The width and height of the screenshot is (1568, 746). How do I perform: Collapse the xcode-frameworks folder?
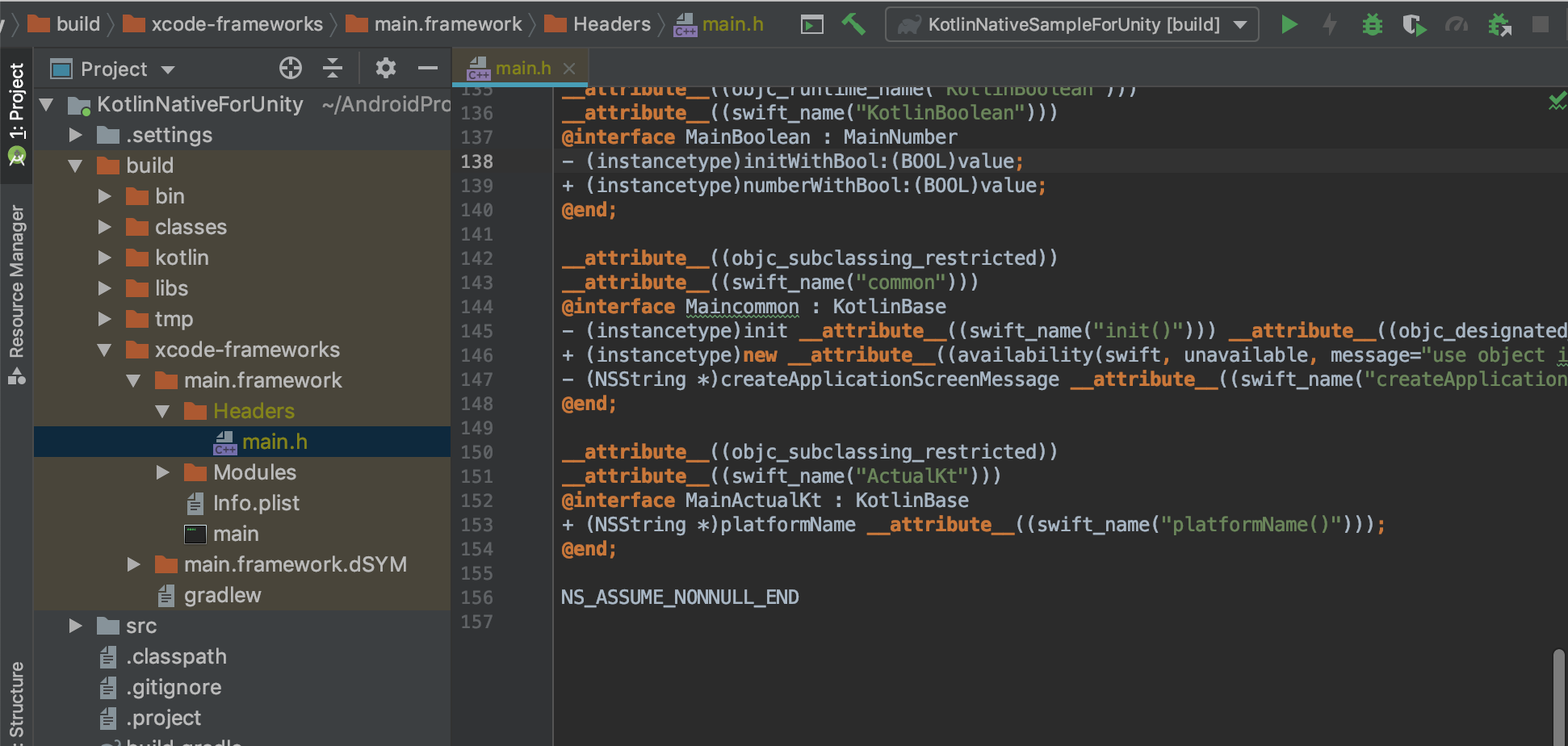pyautogui.click(x=104, y=350)
